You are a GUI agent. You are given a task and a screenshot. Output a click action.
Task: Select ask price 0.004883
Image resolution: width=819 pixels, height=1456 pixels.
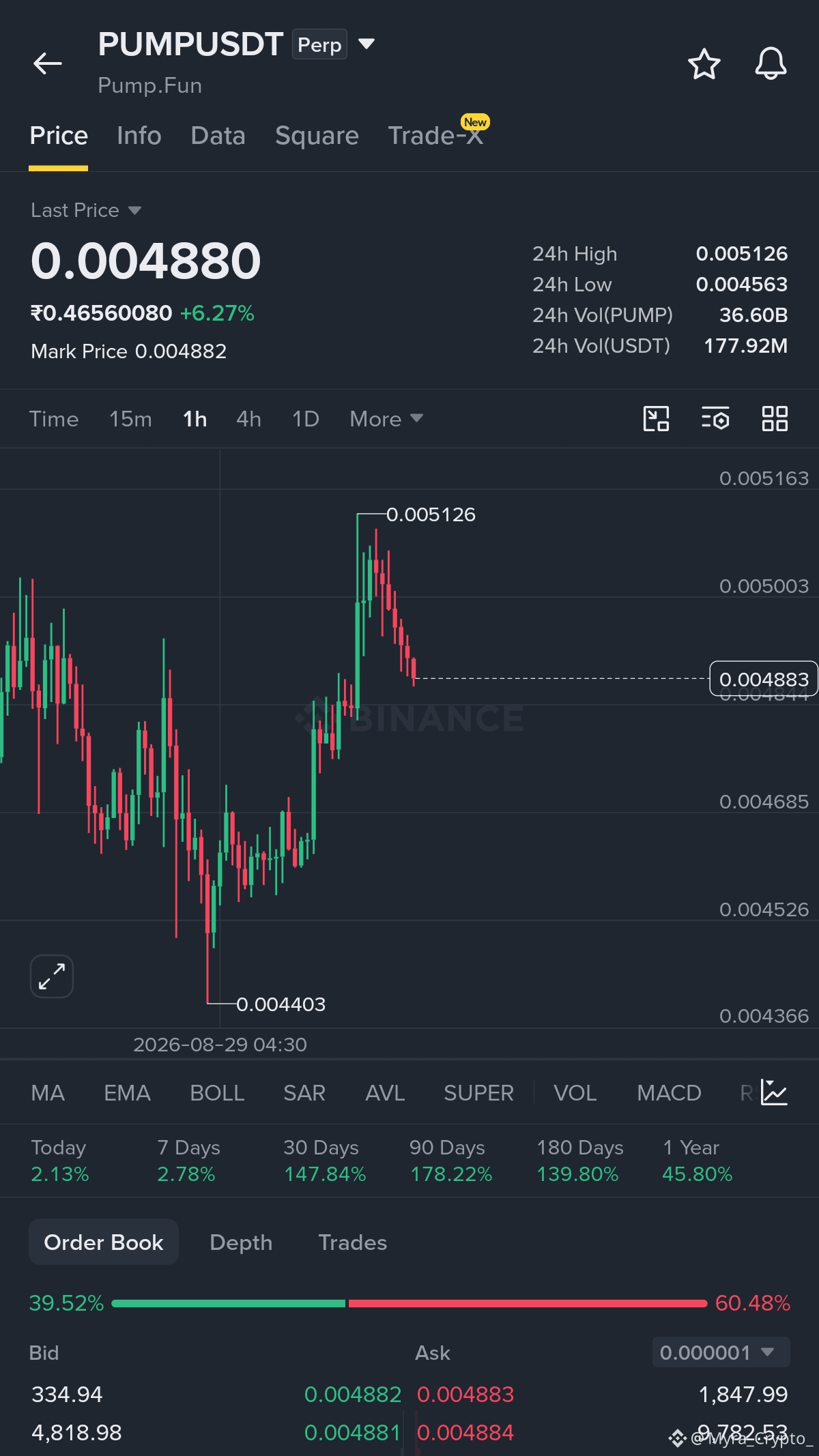[465, 1395]
